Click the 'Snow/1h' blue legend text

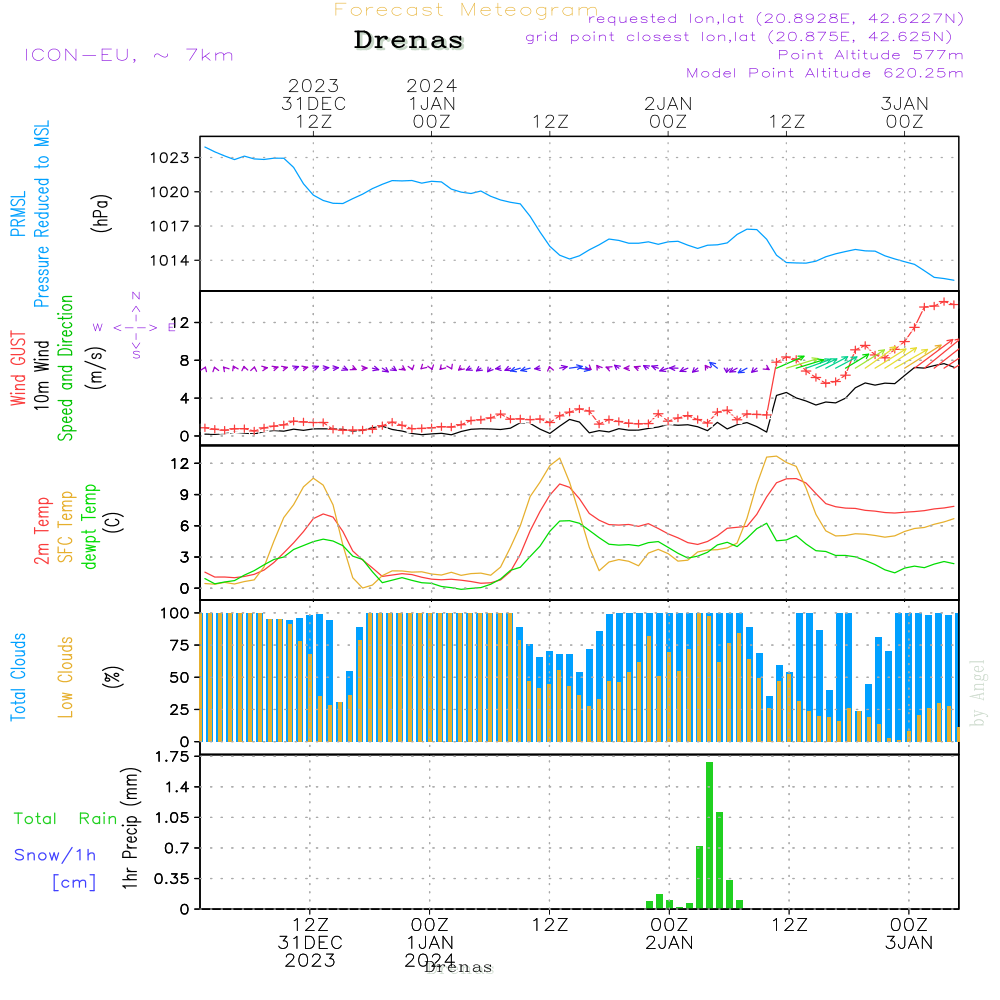tap(55, 855)
